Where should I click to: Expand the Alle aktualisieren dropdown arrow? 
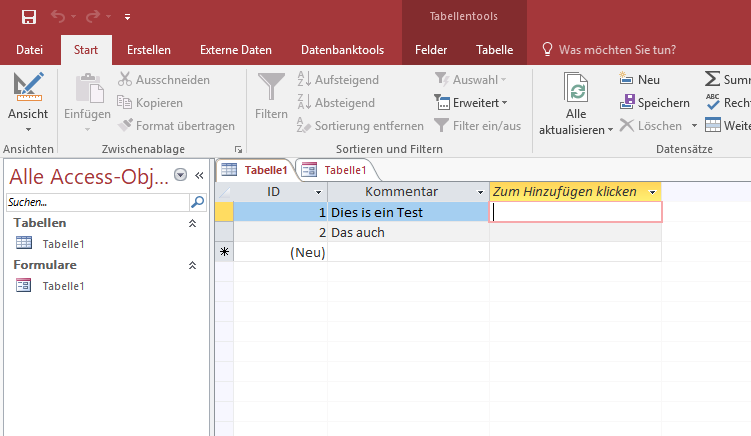[610, 130]
